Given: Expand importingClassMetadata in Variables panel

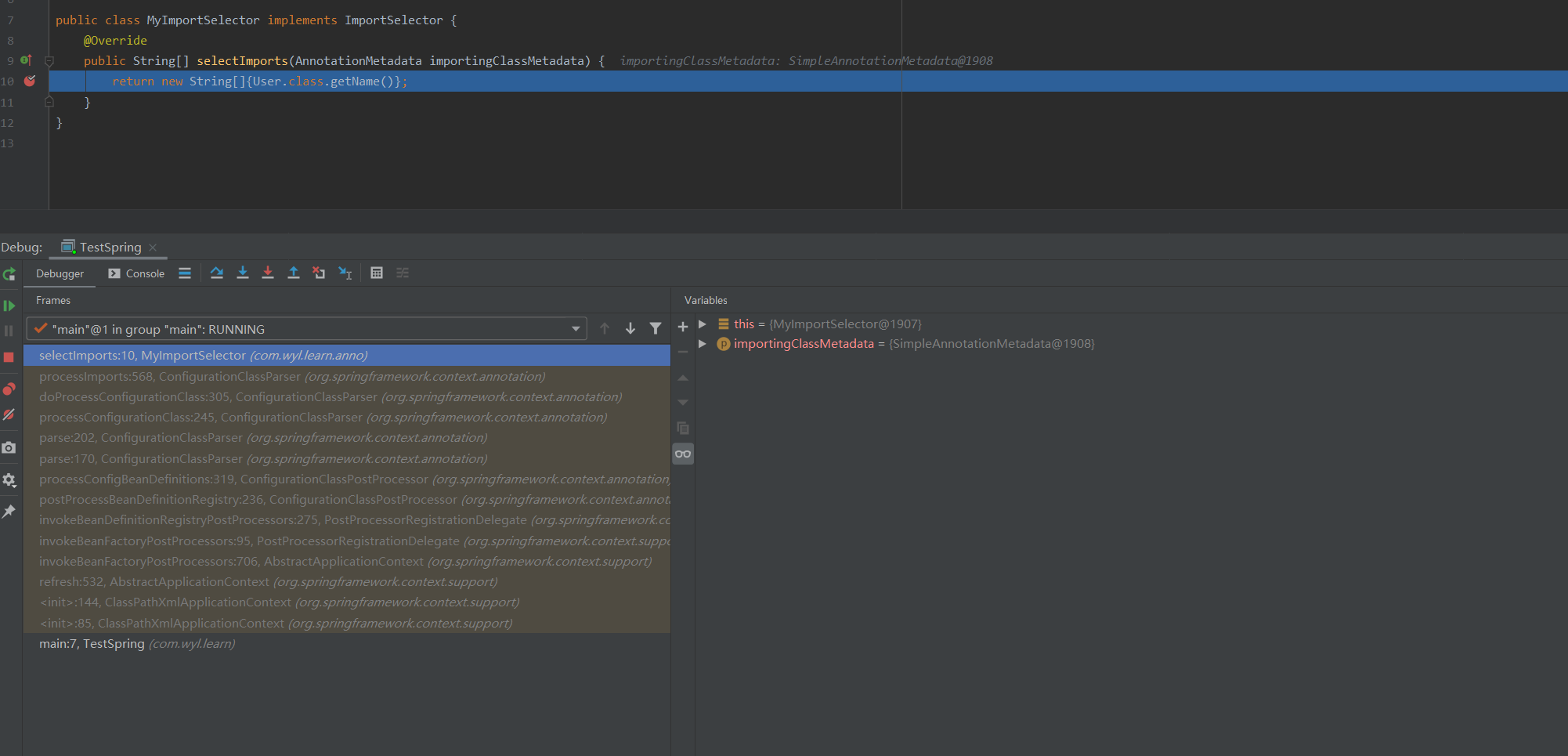Looking at the screenshot, I should 703,343.
